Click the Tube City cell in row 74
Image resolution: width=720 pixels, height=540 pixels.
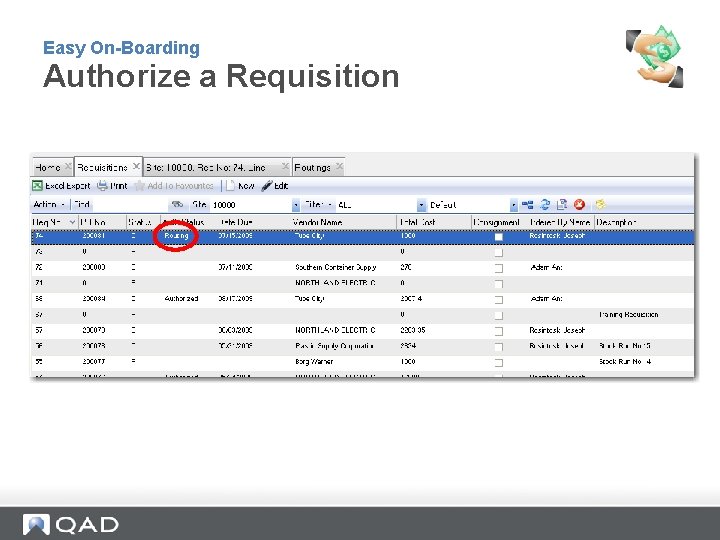(309, 236)
